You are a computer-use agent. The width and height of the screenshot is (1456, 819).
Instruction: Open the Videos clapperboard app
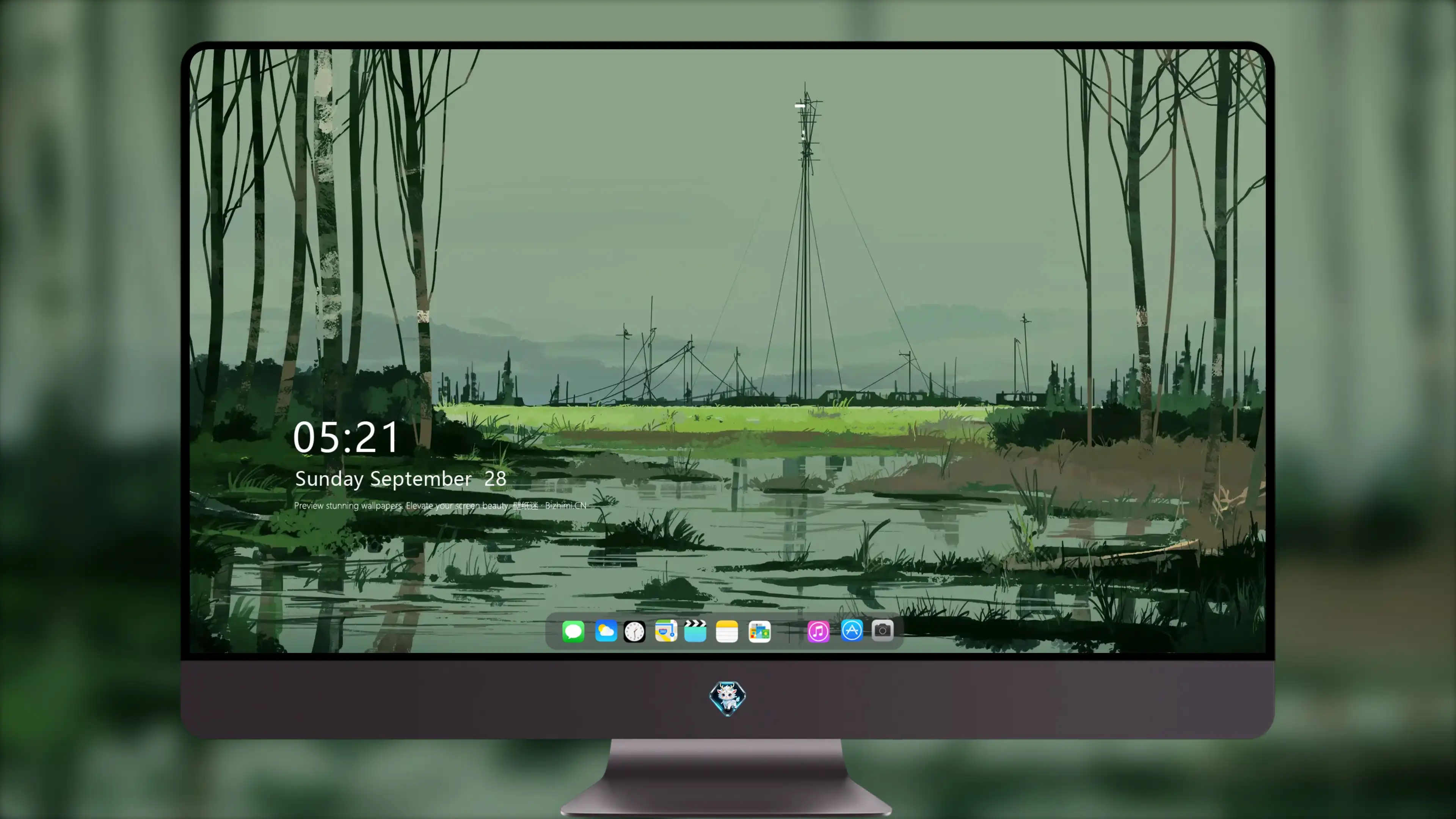pyautogui.click(x=695, y=631)
